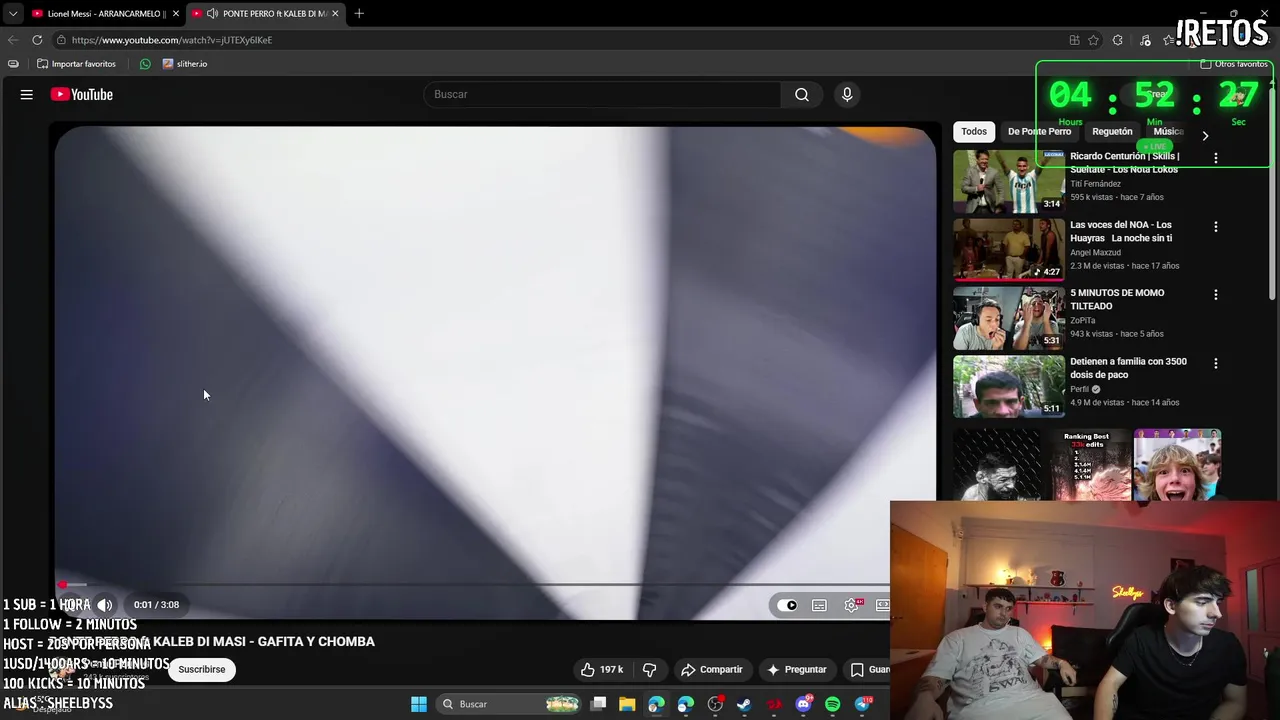Open the slither.io bookmark
Viewport: 1280px width, 720px height.
click(x=185, y=64)
